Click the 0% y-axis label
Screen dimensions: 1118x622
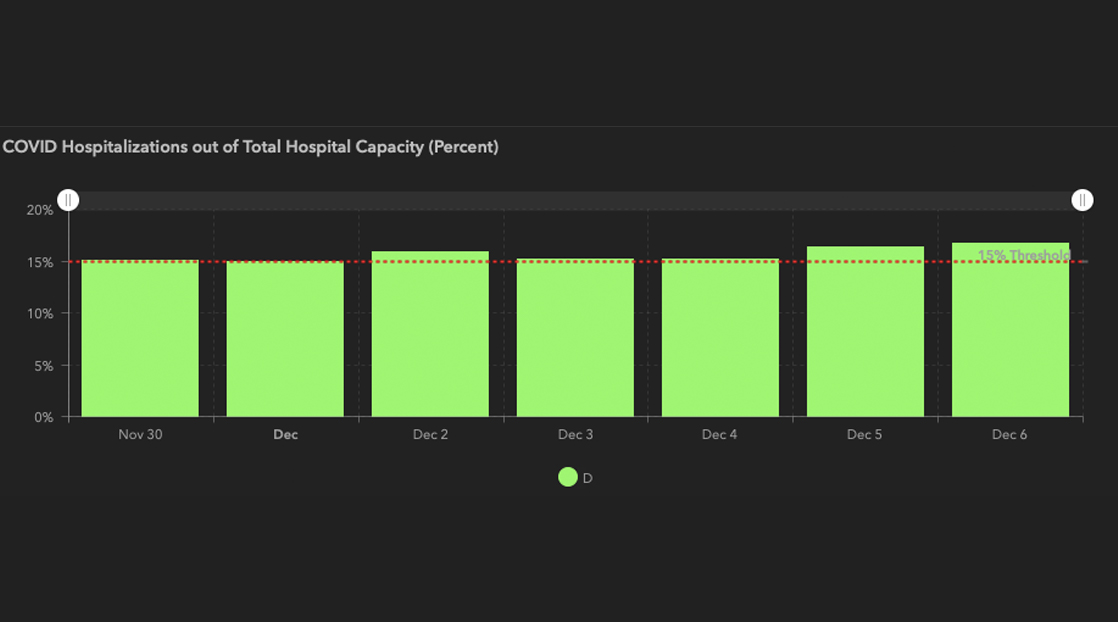click(43, 417)
